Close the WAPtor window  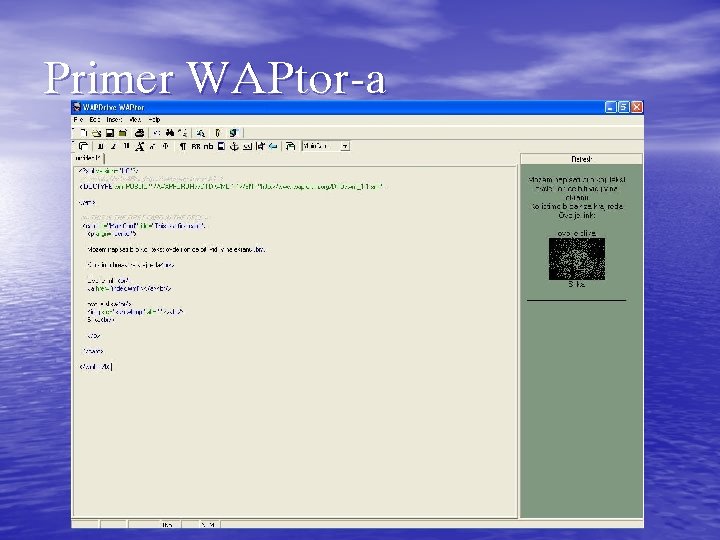click(636, 107)
